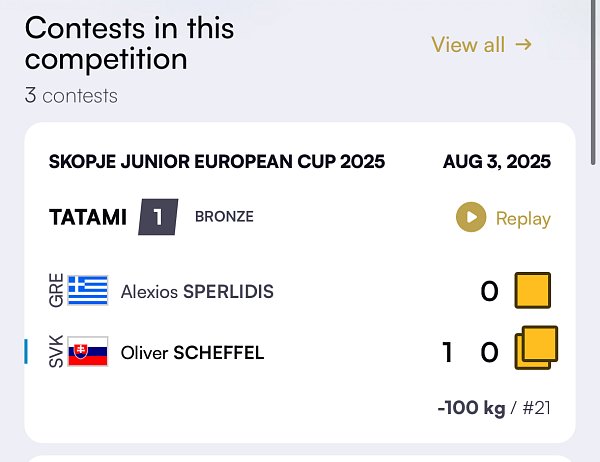
Task: Select Alexios SPERLIDIS's single yellow penalty card
Action: 533,290
